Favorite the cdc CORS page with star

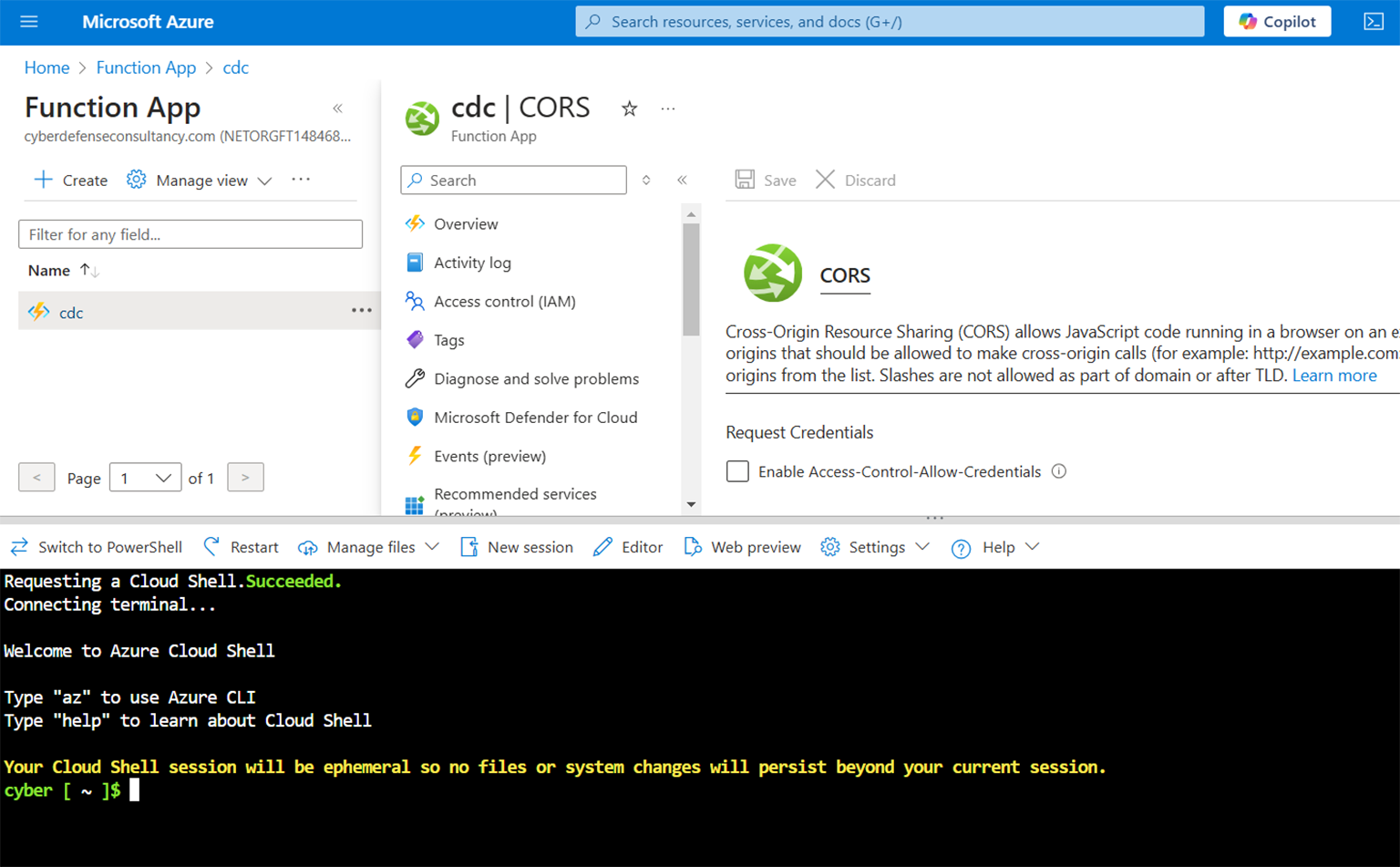click(629, 109)
